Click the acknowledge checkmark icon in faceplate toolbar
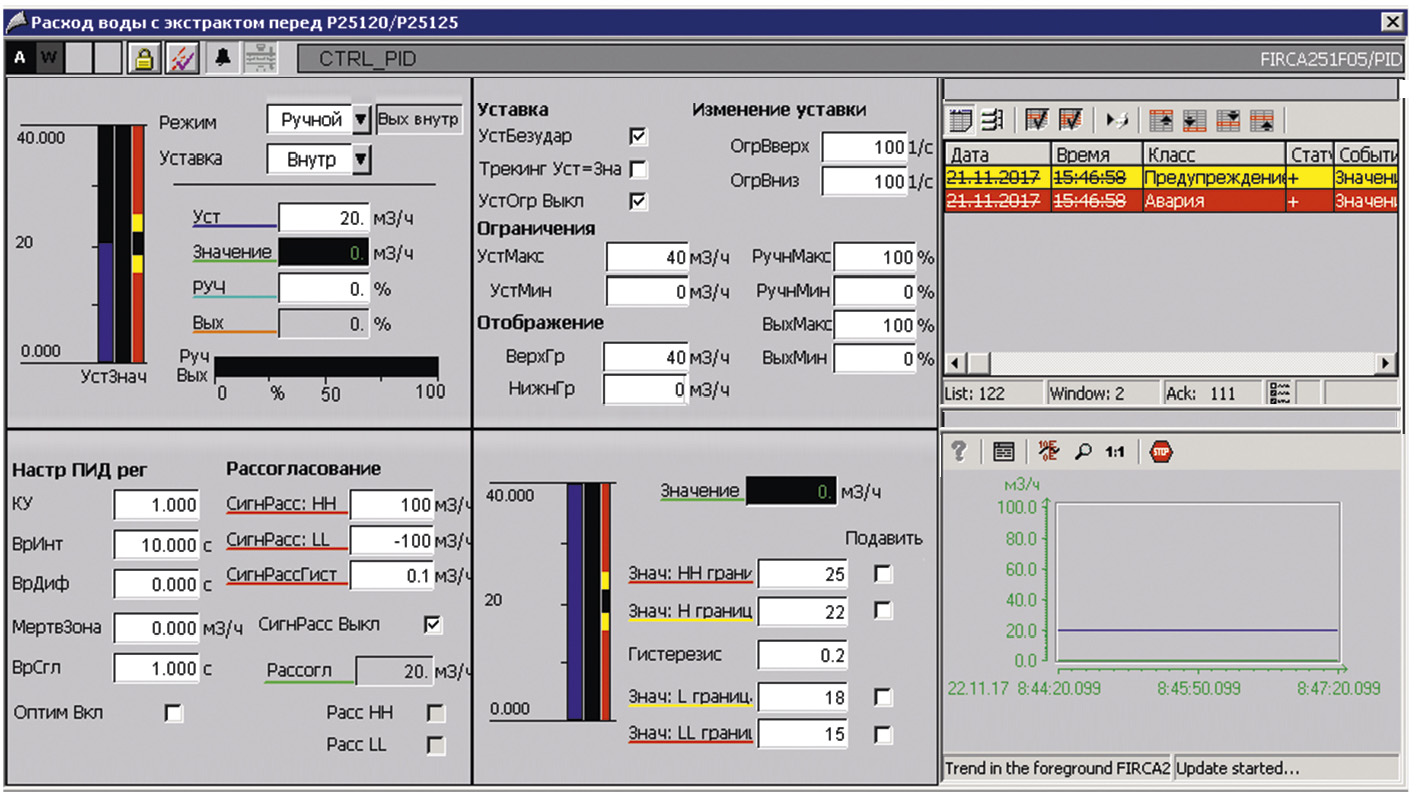The width and height of the screenshot is (1416, 796). [x=181, y=59]
